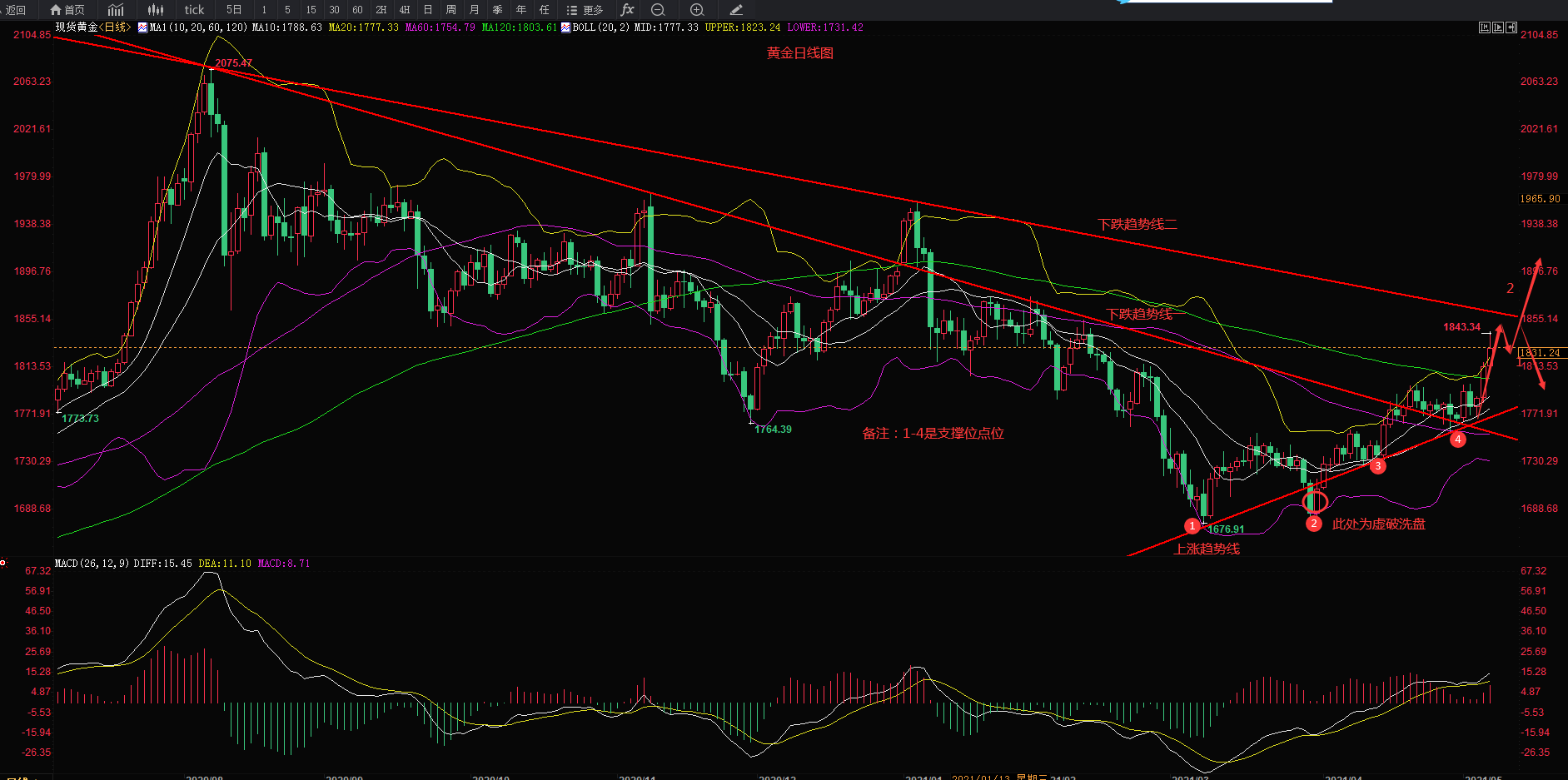
Task: Click the support point marker labeled 3
Action: point(1378,466)
